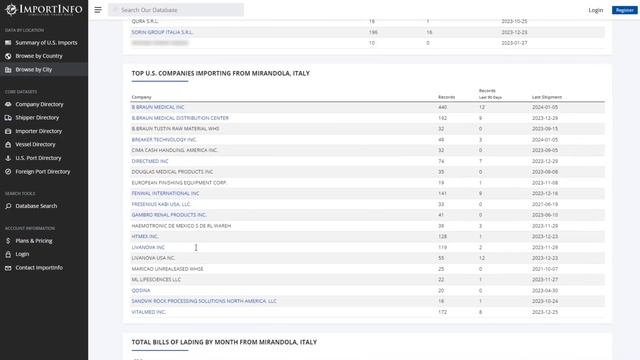Viewport: 640px width, 360px height.
Task: Open Browse by Country in sidebar
Action: [x=39, y=56]
